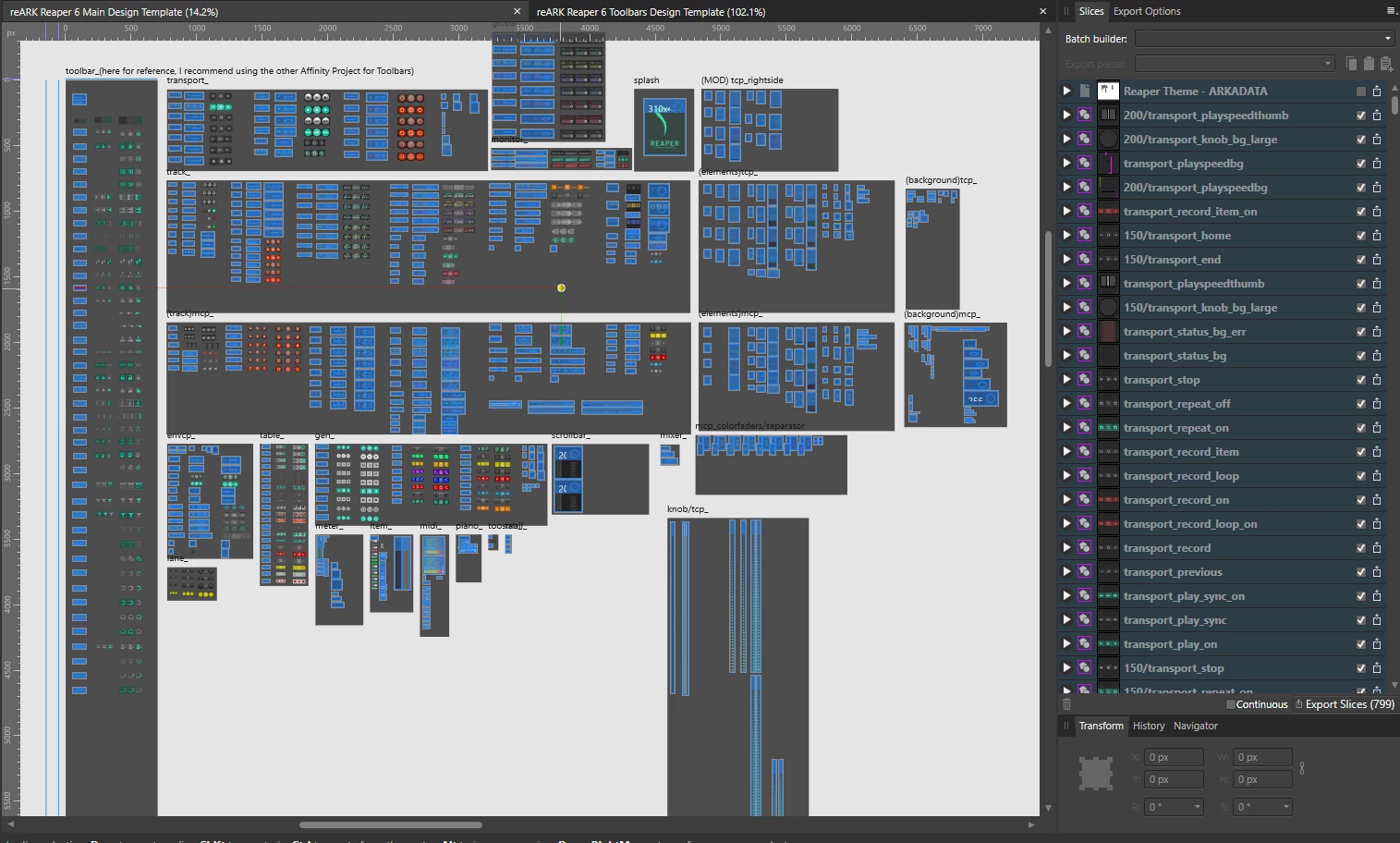Screen dimensions: 1400x843
Task: Open rotation R value dropdown
Action: pos(1198,807)
